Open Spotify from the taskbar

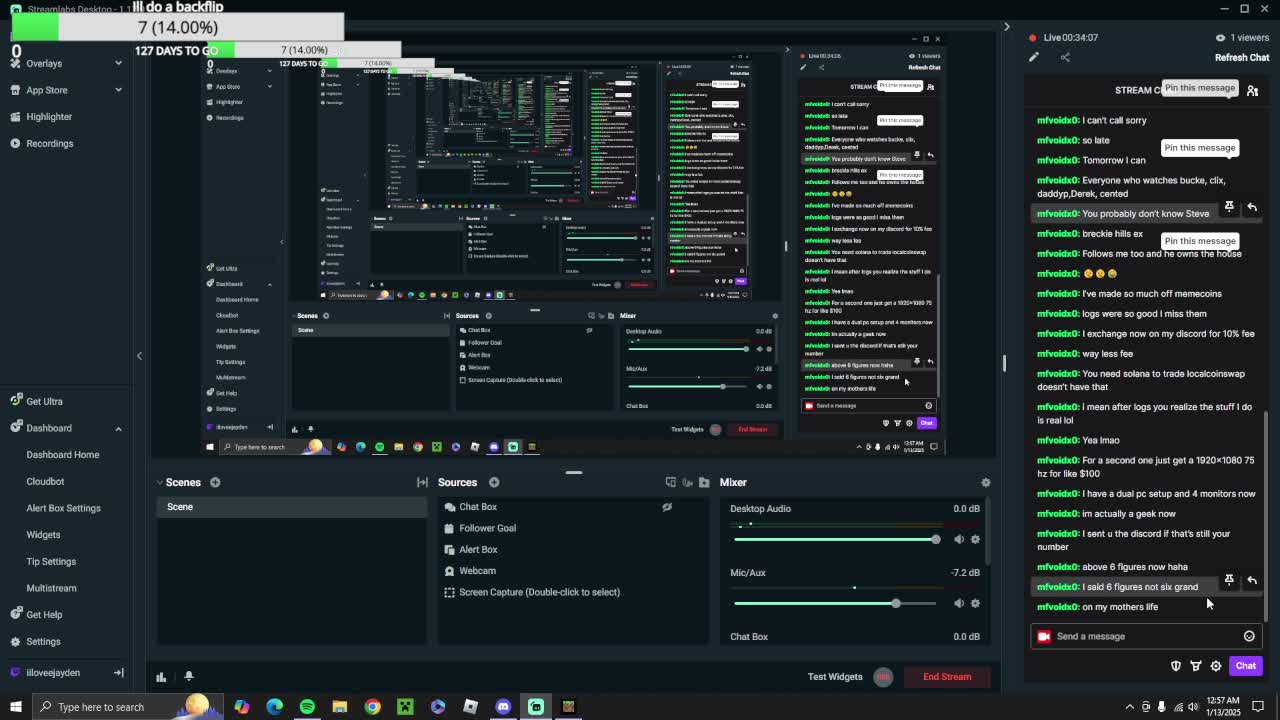click(307, 707)
